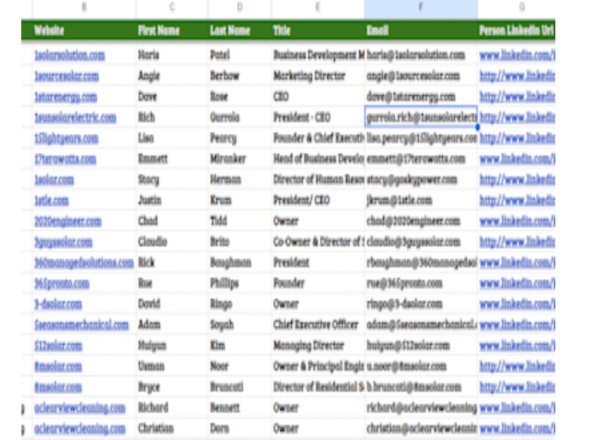Open the 1sunsolarelectric.com link
The width and height of the screenshot is (590, 440).
pos(75,117)
